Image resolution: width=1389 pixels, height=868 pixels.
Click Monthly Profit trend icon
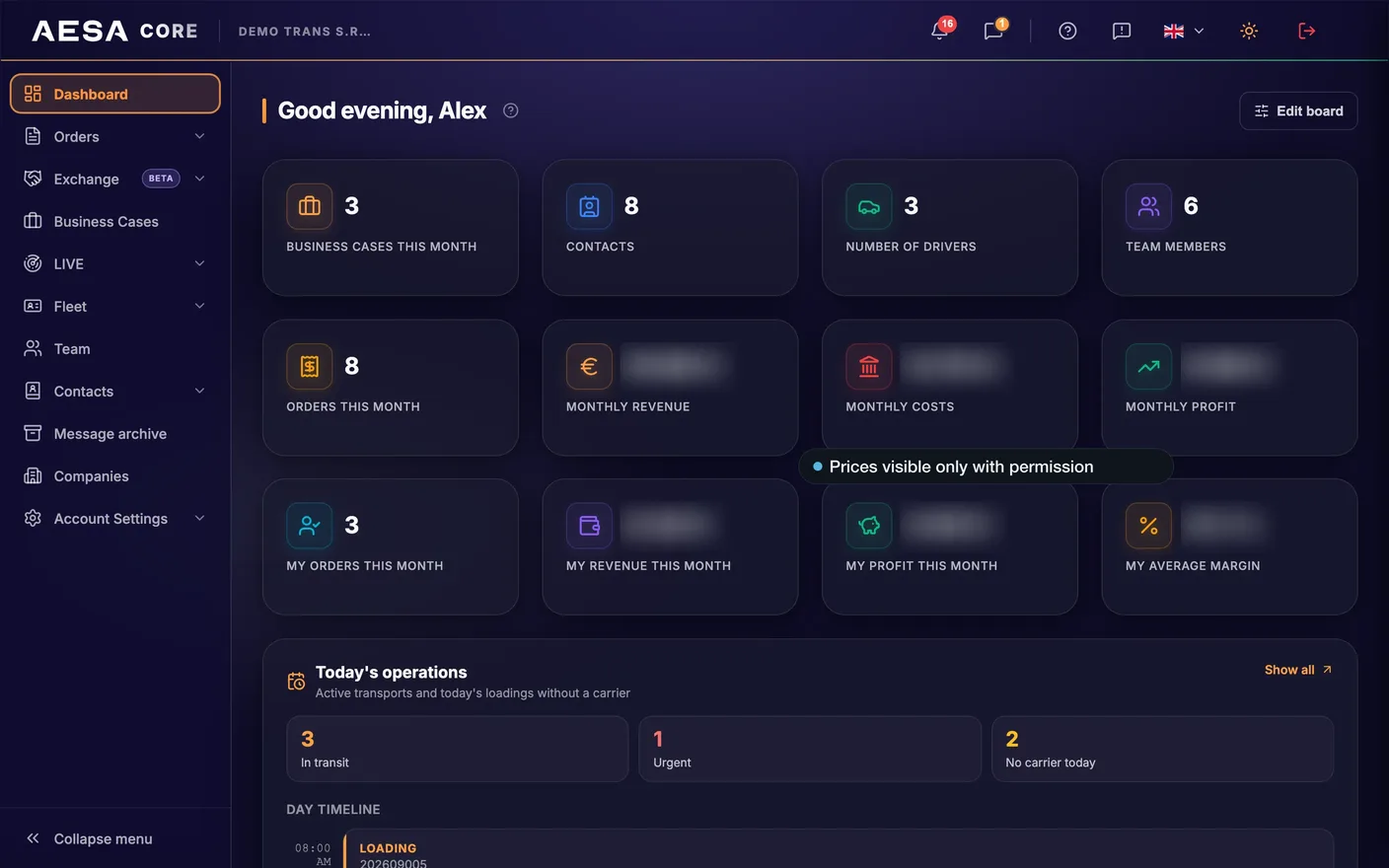click(1148, 366)
